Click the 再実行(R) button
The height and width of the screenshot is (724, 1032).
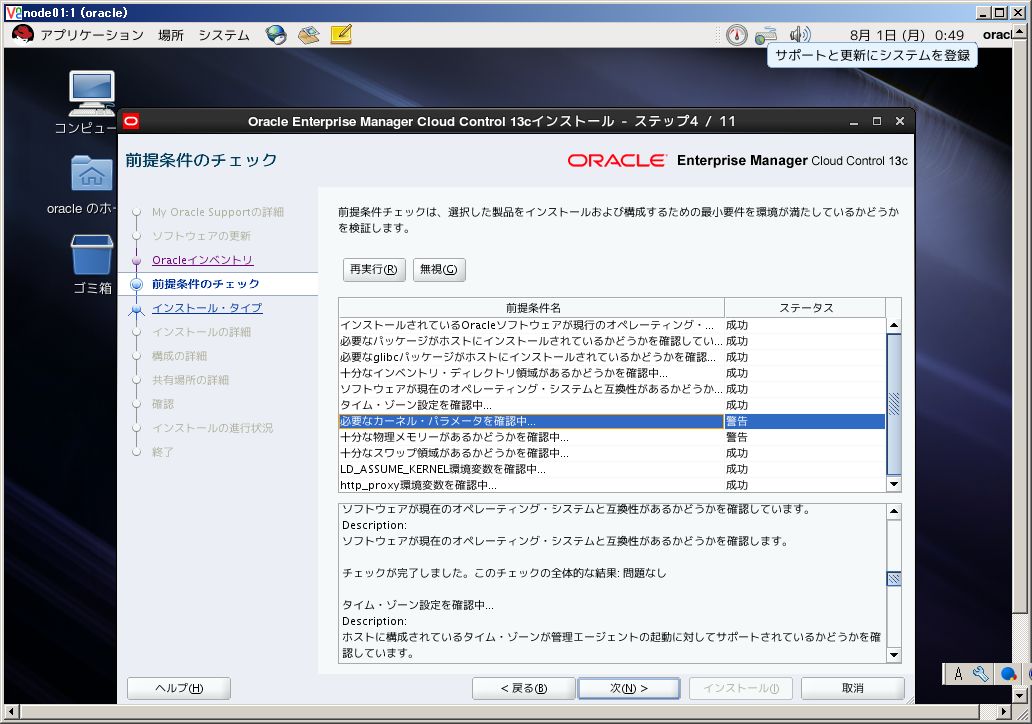coord(374,269)
